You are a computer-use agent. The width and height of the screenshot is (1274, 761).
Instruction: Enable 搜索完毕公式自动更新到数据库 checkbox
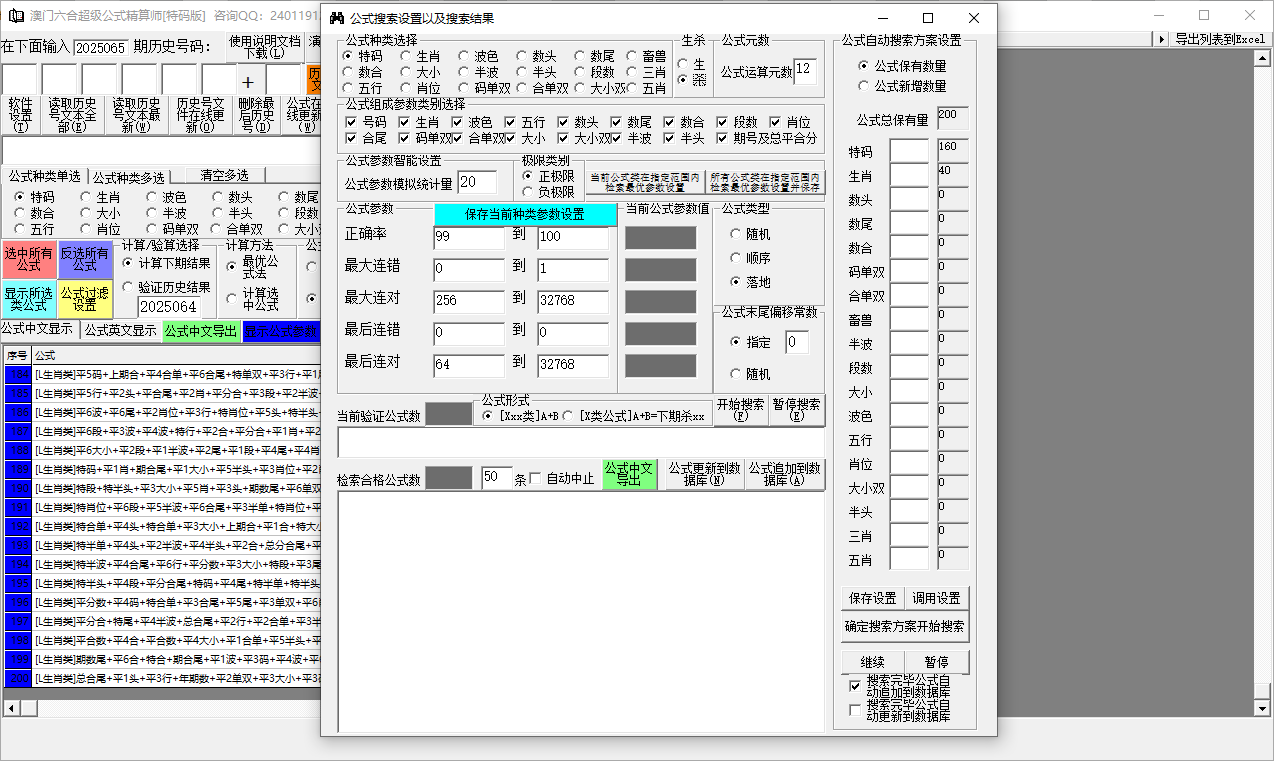(x=854, y=710)
